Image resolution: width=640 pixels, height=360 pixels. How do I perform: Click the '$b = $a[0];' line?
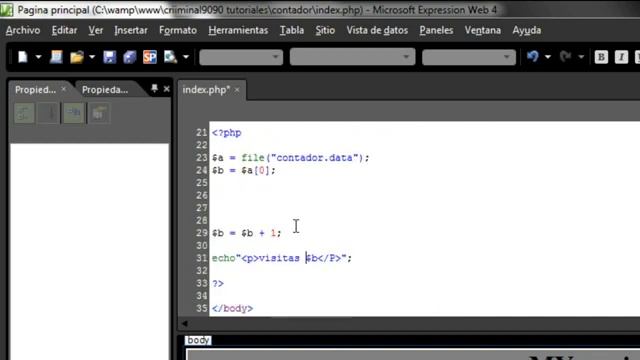point(244,171)
